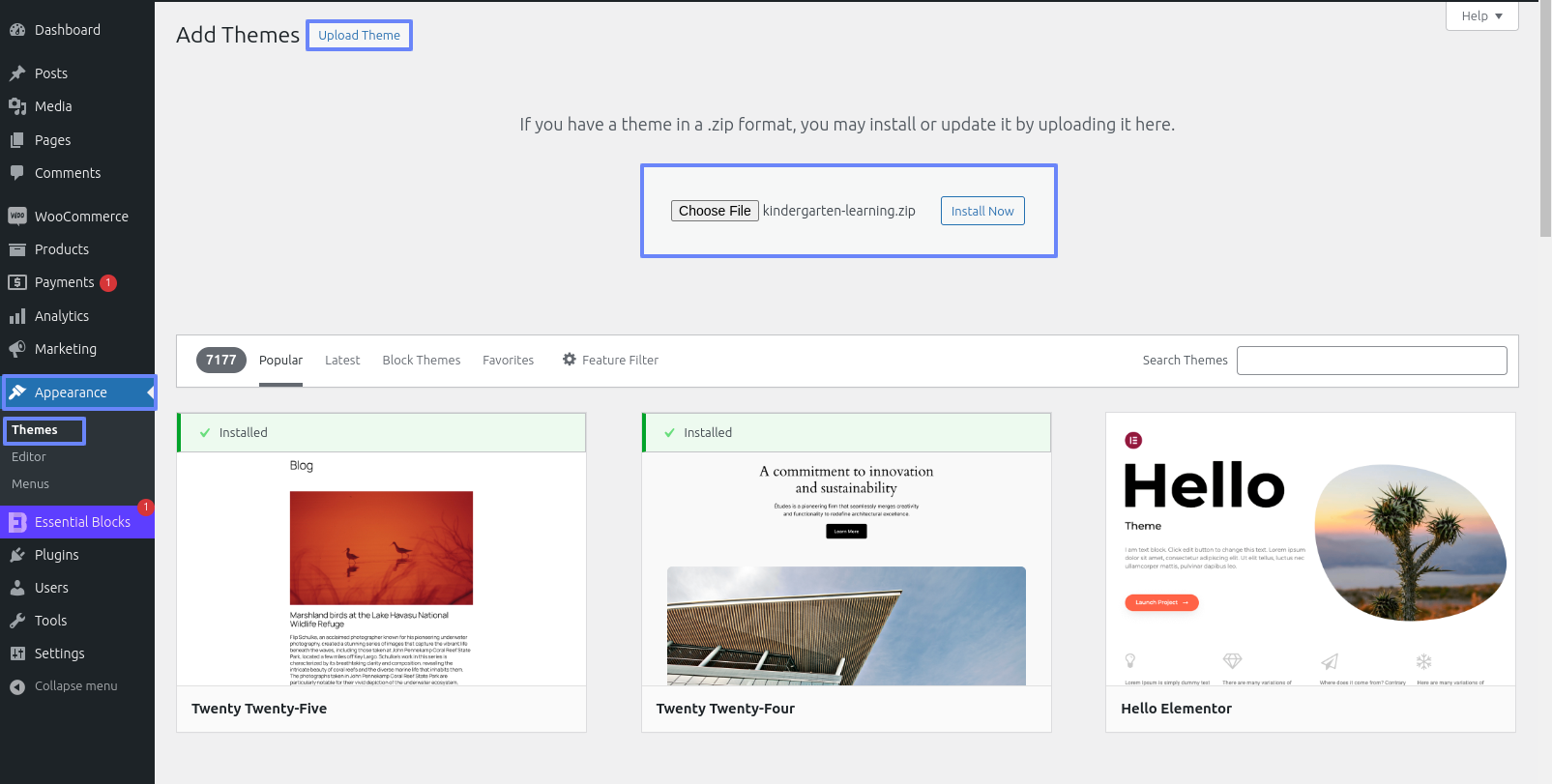Click the Products archive icon
Viewport: 1552px width, 784px height.
(x=17, y=249)
